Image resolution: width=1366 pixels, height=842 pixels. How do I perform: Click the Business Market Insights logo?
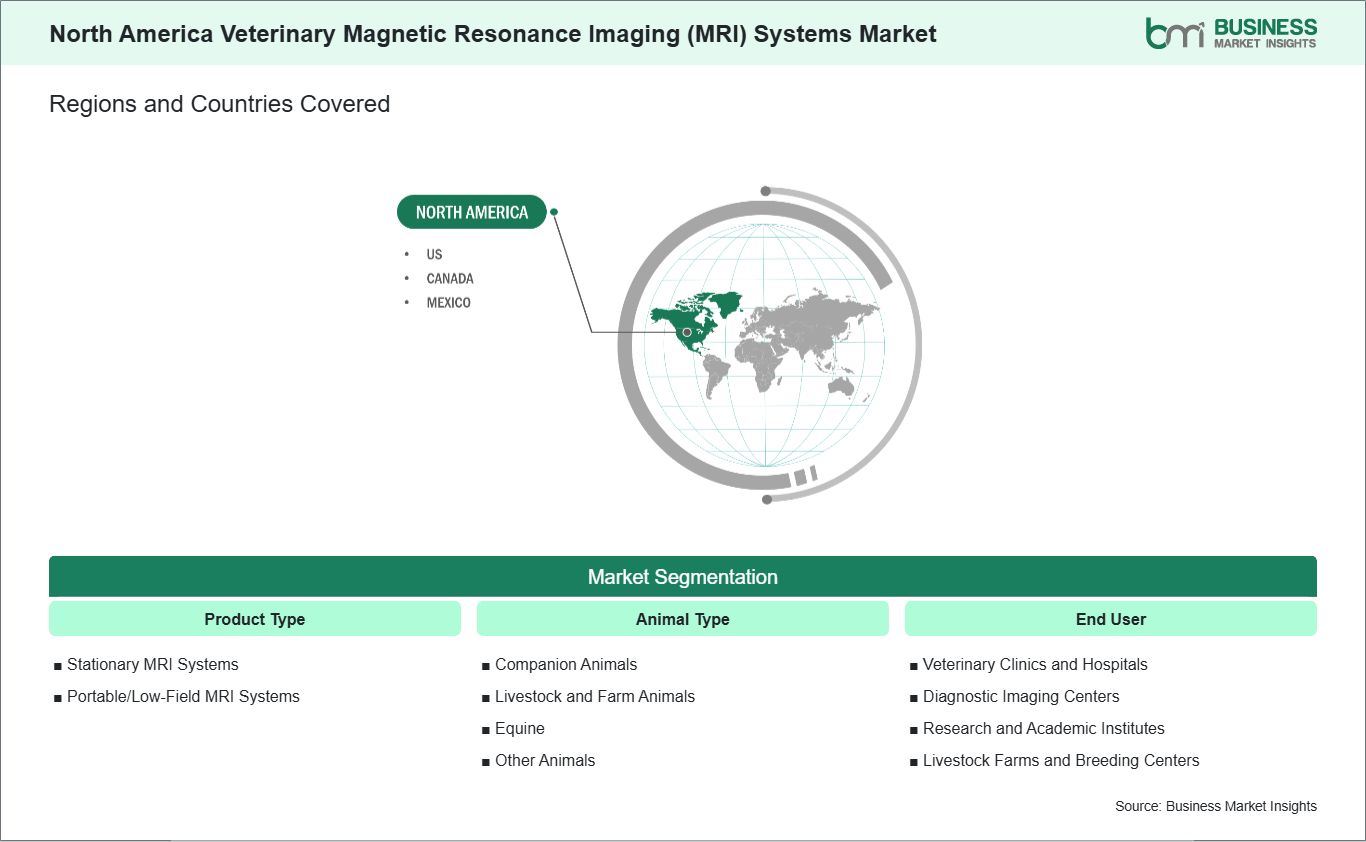(x=1231, y=32)
